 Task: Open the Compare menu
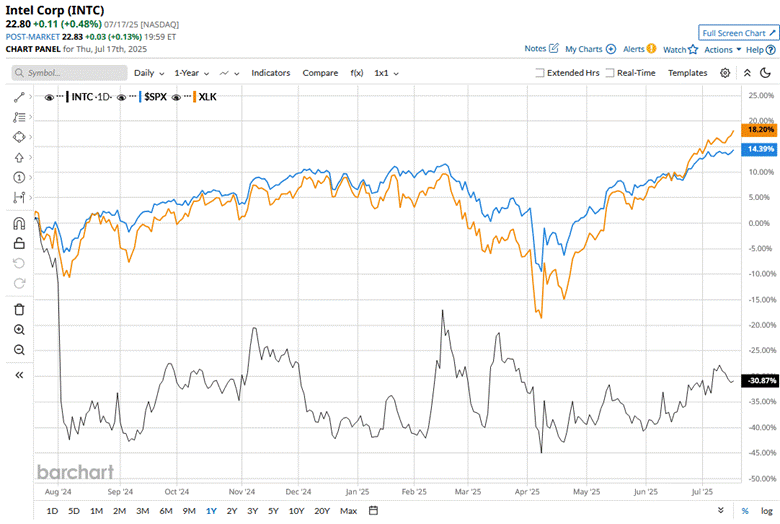click(320, 73)
